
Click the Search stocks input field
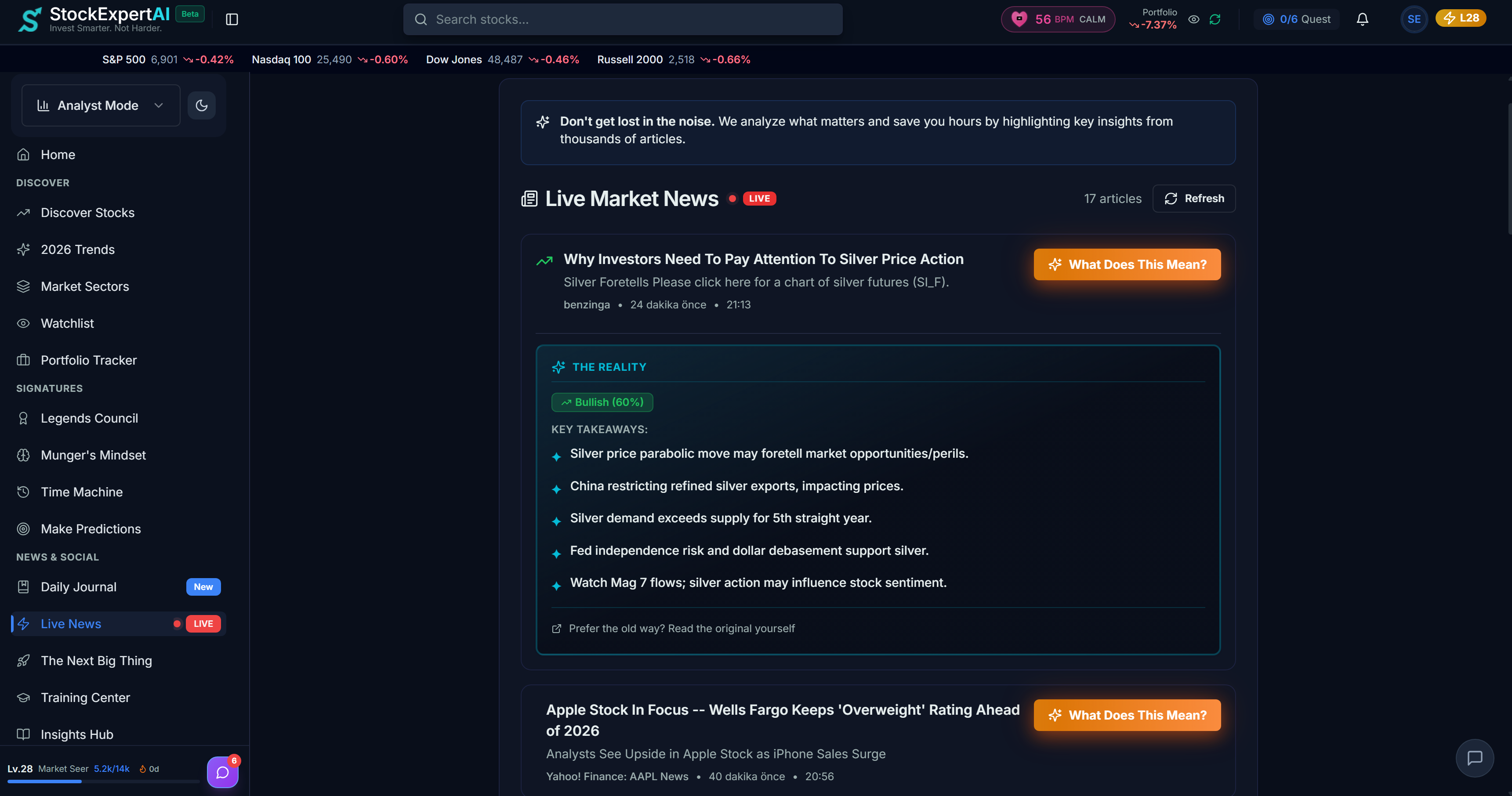click(x=623, y=19)
